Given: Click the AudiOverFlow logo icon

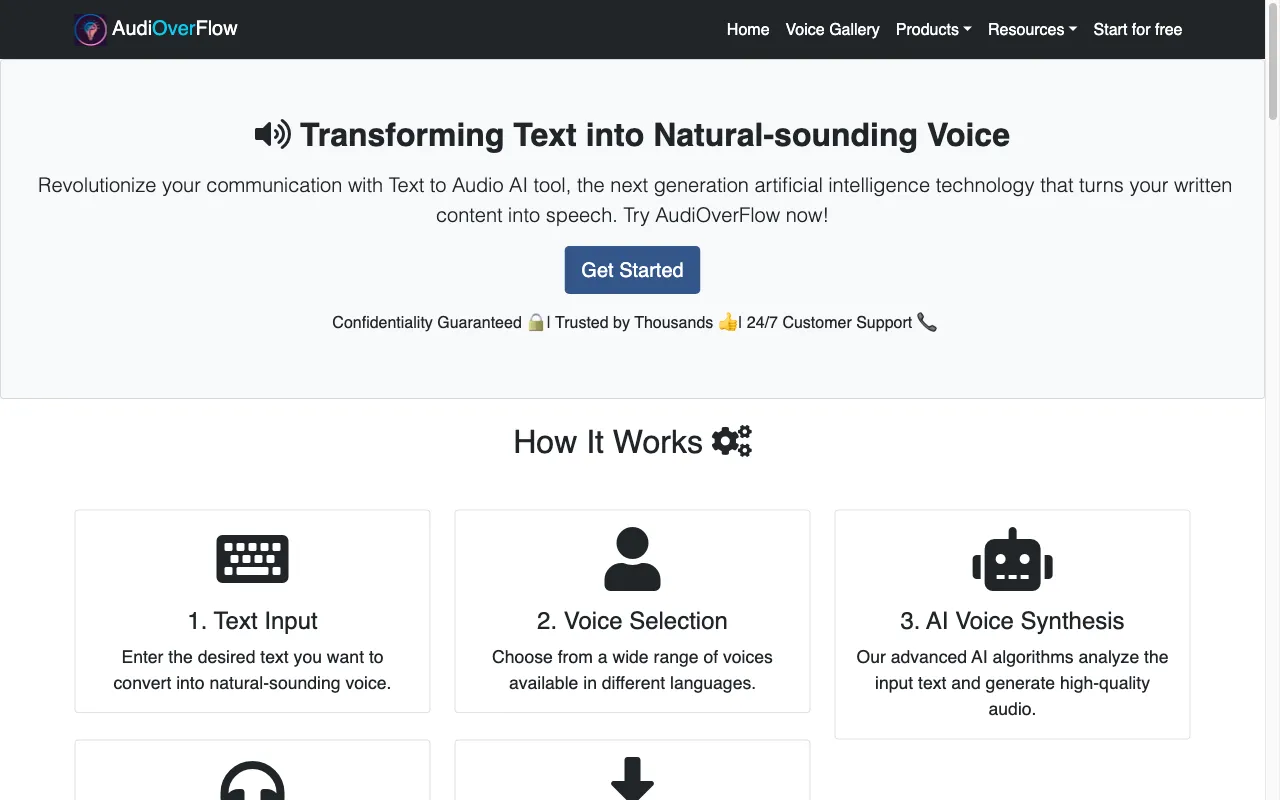Looking at the screenshot, I should [91, 30].
